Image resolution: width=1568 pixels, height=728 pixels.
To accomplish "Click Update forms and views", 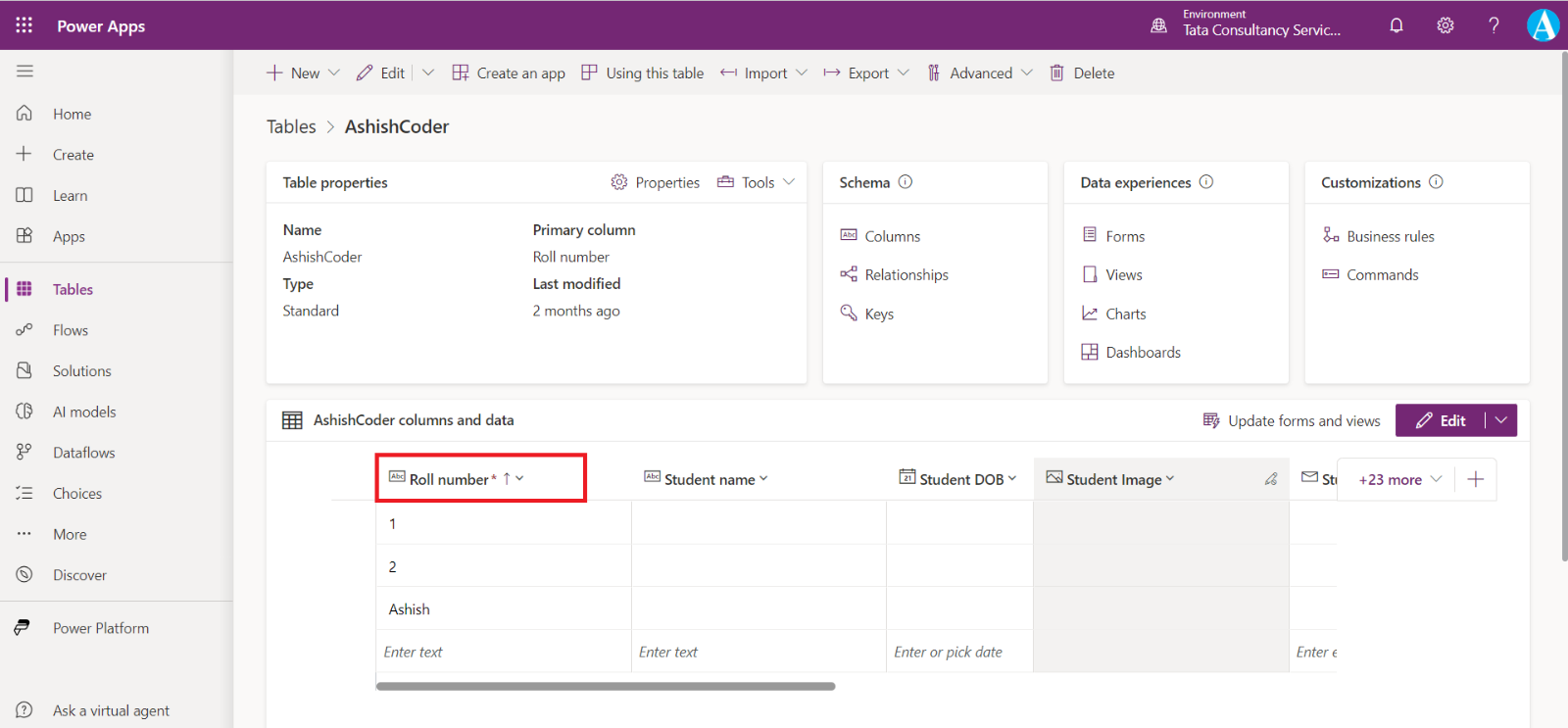I will (1292, 420).
